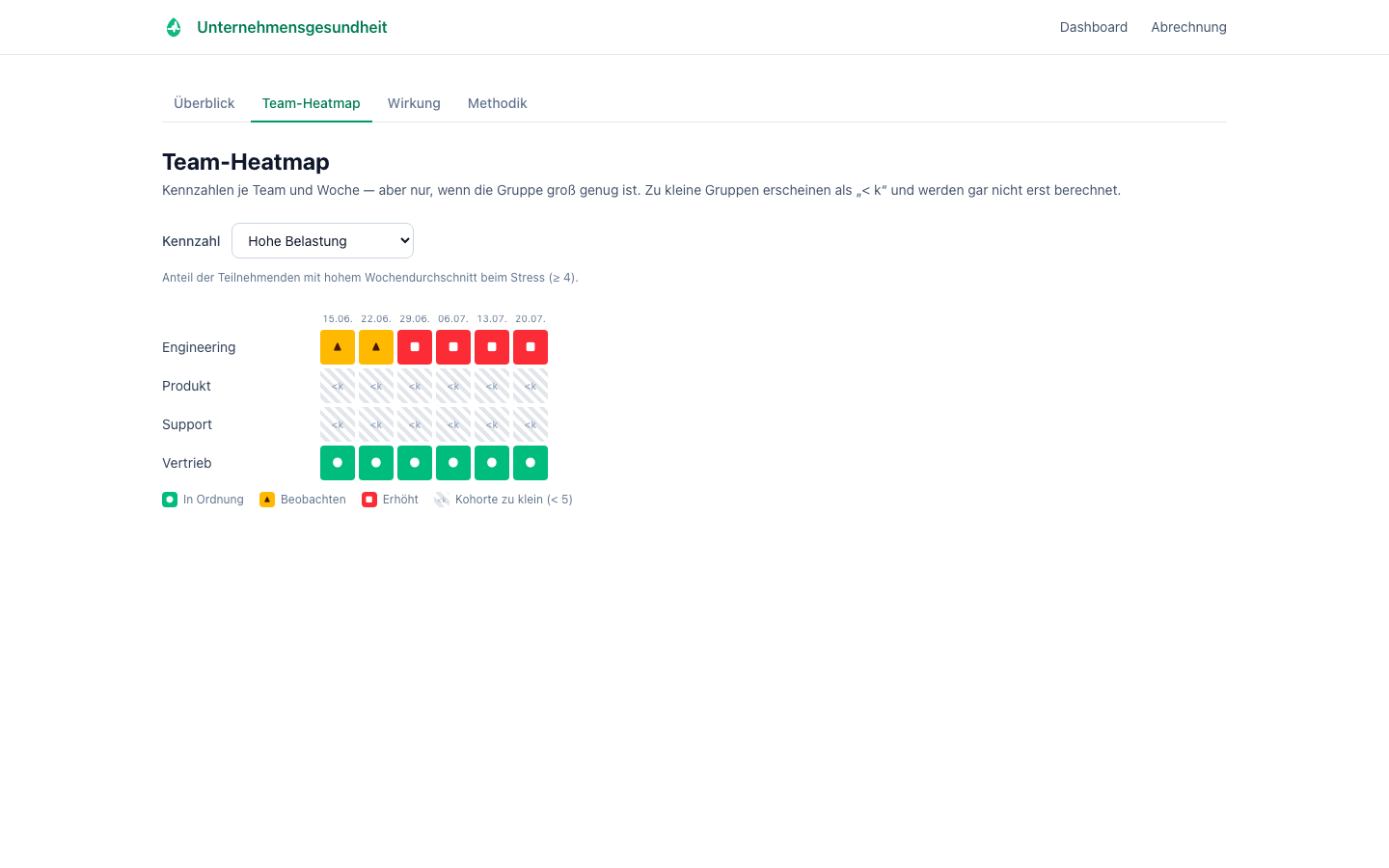1389x868 pixels.
Task: Select Support <k cell for 15.06.
Action: [x=338, y=424]
